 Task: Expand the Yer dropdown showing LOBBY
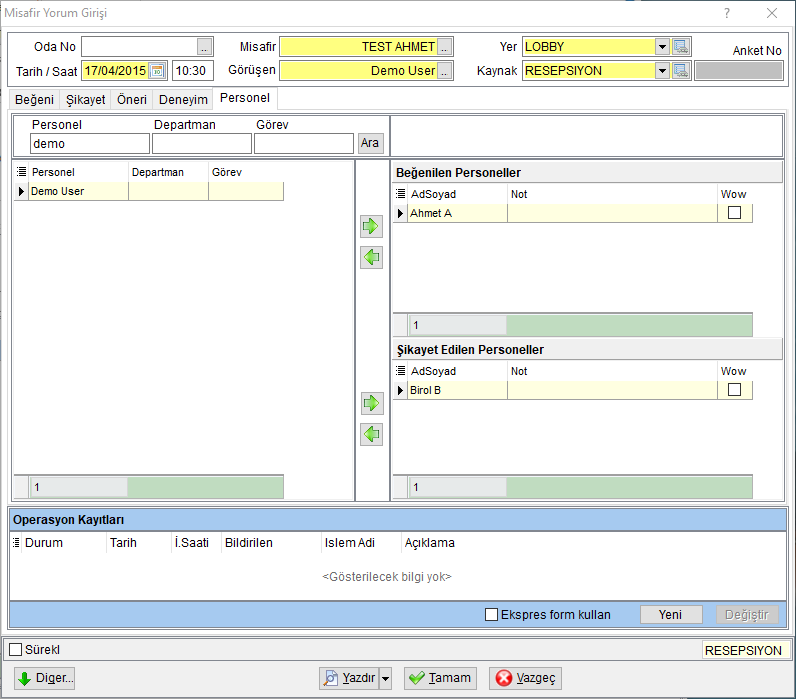(662, 47)
